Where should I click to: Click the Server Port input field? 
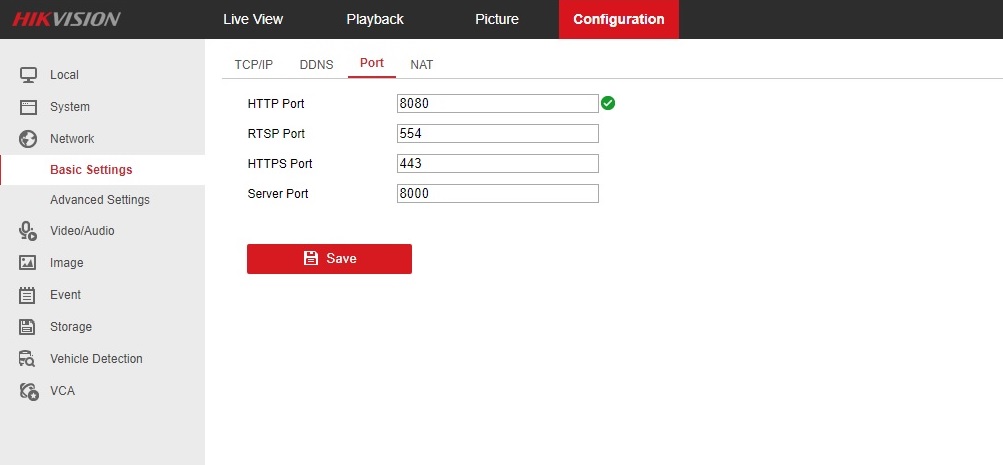[x=497, y=194]
